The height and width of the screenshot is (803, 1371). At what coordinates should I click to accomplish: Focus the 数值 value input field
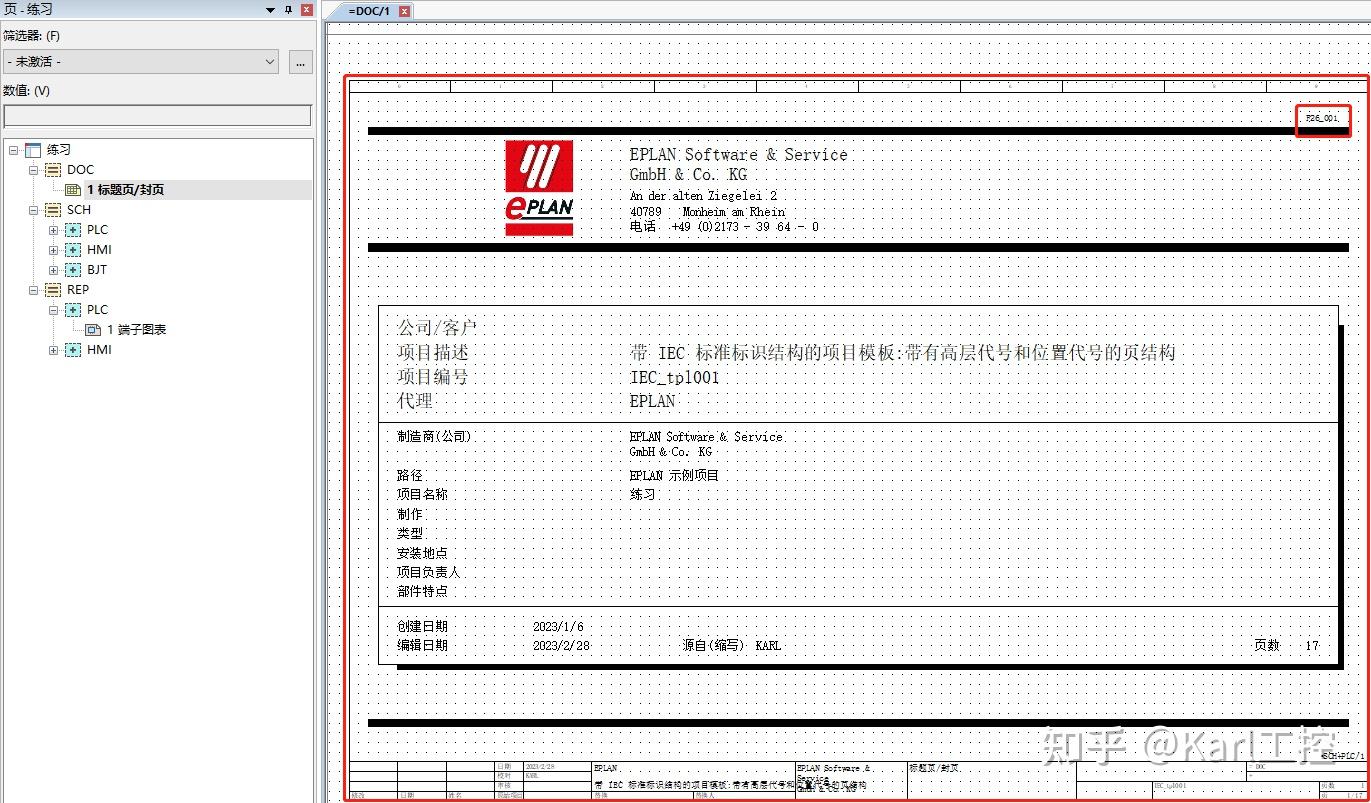(x=158, y=116)
